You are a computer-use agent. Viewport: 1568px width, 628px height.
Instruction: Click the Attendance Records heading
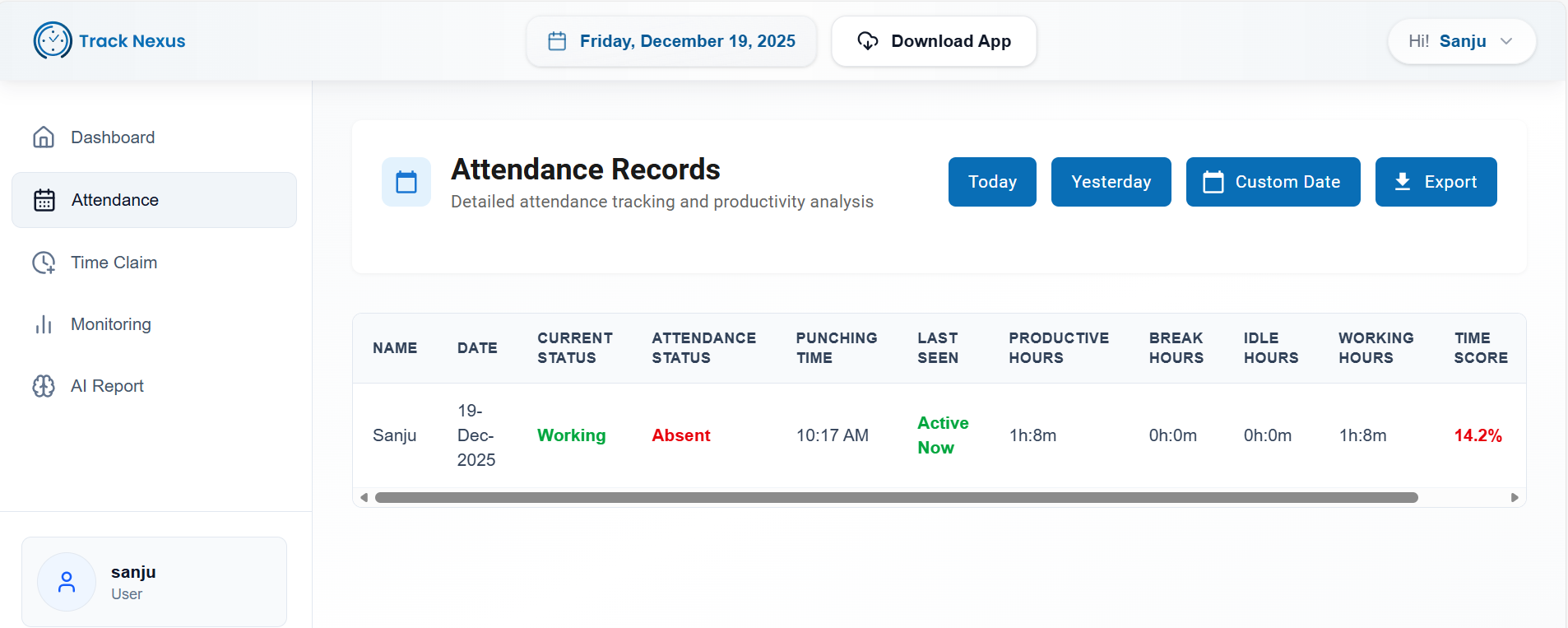(586, 169)
